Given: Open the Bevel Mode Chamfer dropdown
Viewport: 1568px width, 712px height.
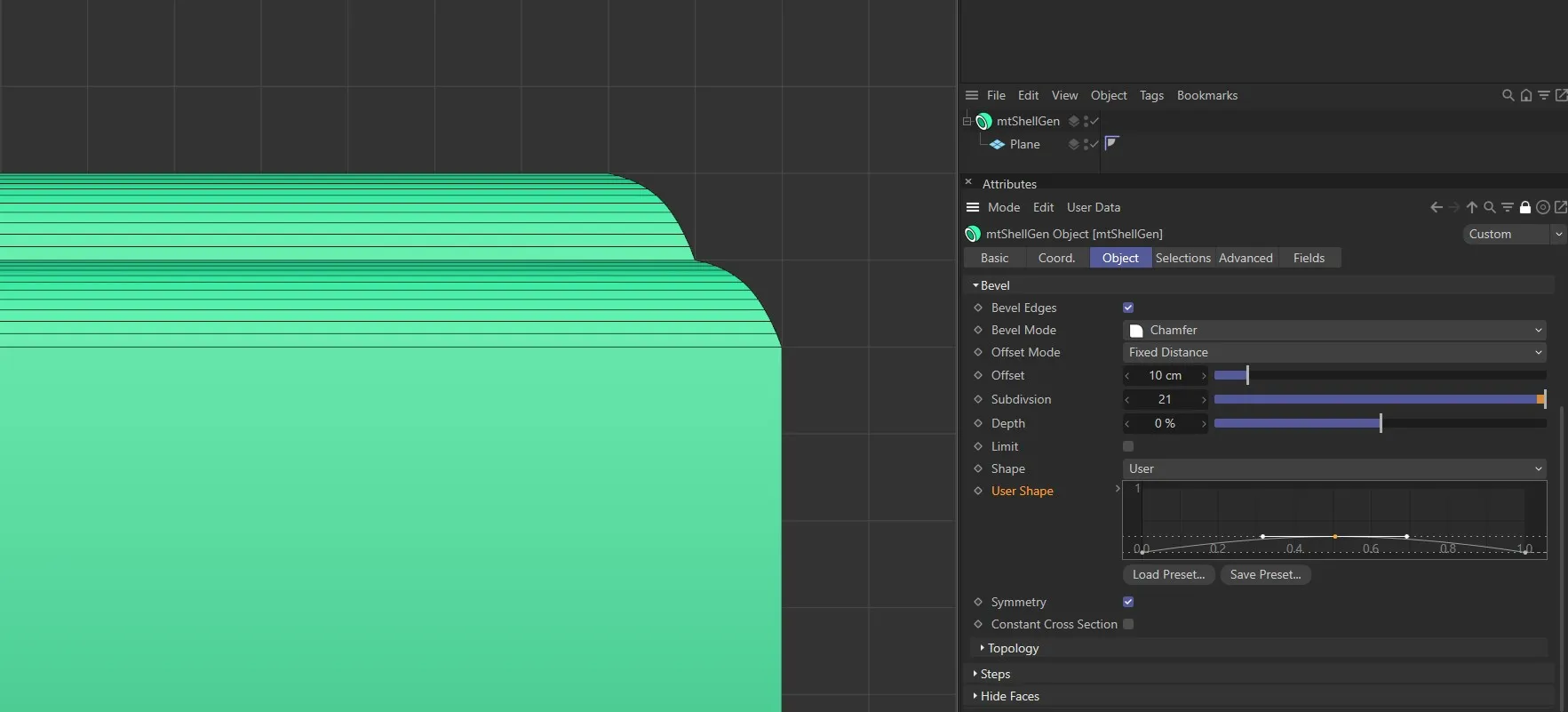Looking at the screenshot, I should [x=1333, y=330].
